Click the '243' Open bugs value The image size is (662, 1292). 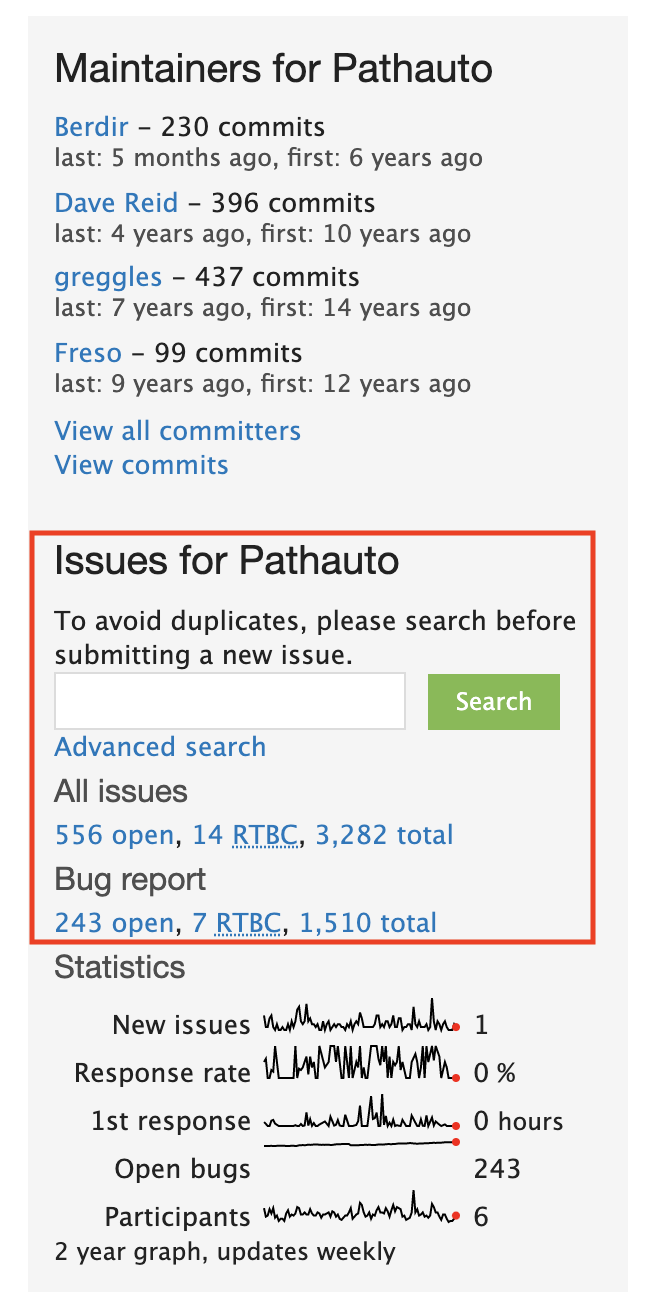coord(497,1168)
